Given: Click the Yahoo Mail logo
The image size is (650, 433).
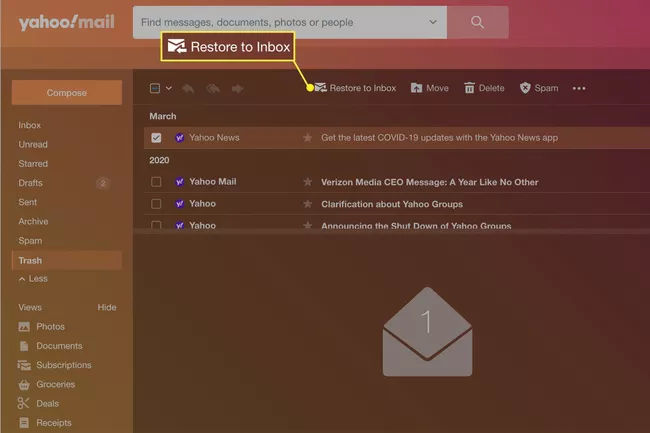Looking at the screenshot, I should (66, 22).
